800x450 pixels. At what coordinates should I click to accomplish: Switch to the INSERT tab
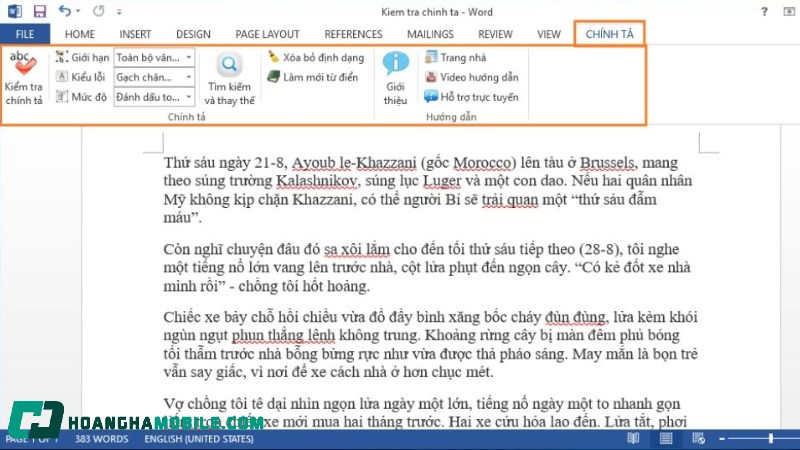point(135,34)
